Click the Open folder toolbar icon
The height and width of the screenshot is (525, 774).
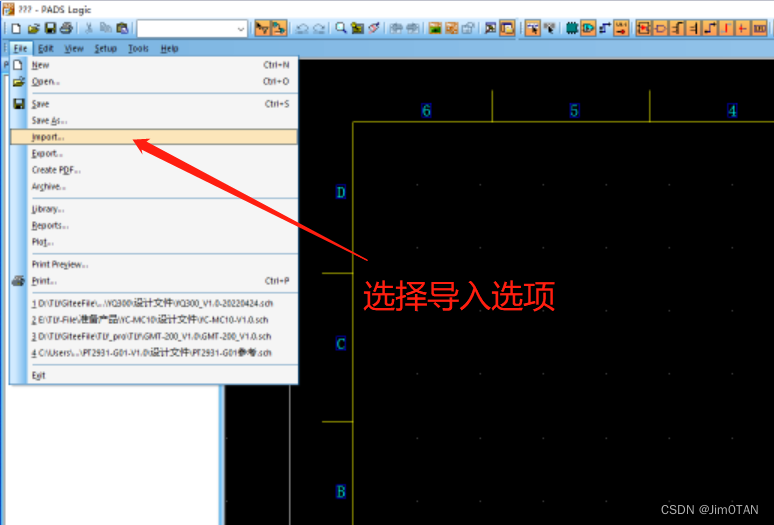33,29
